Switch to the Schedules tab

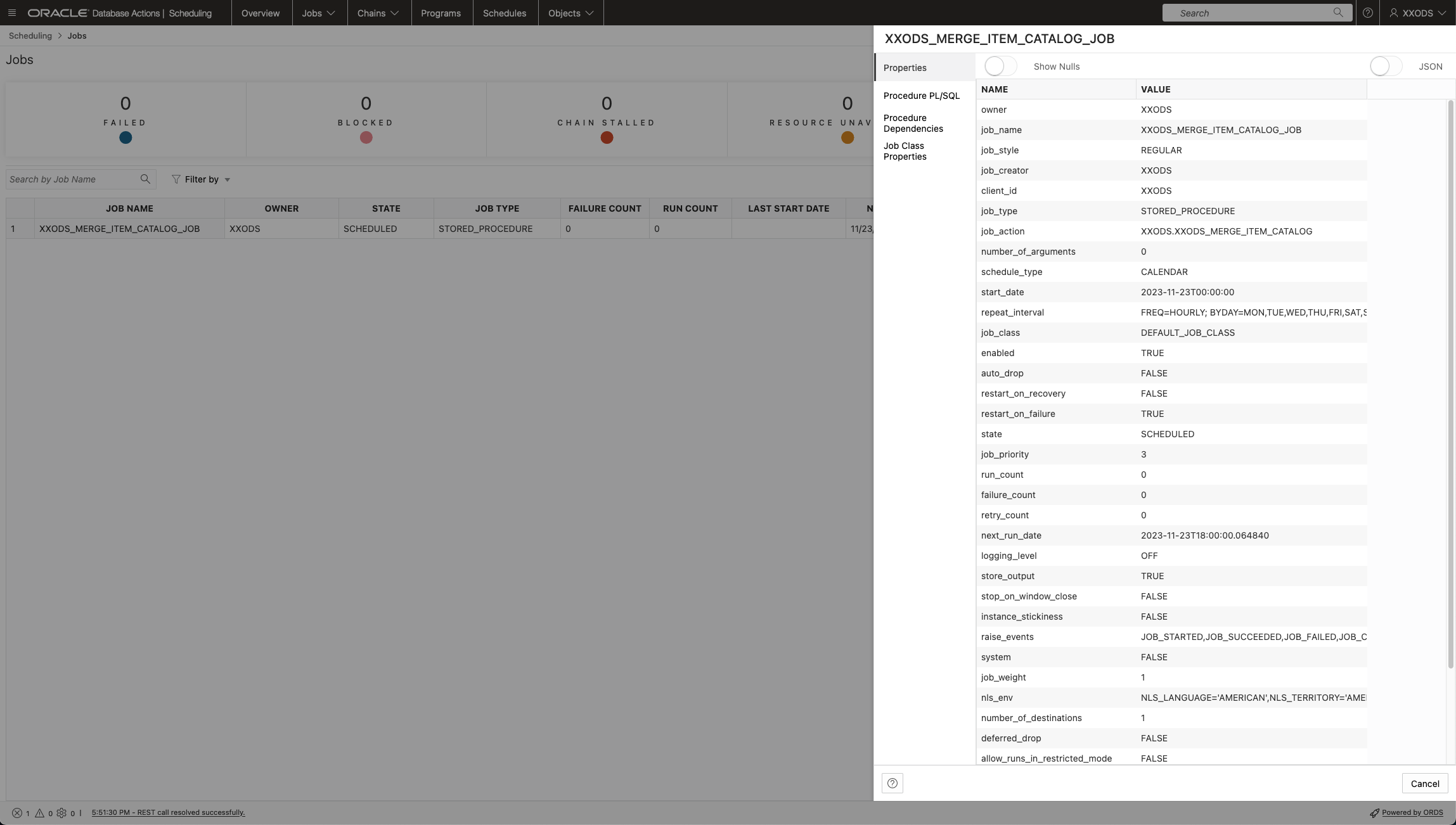tap(504, 13)
